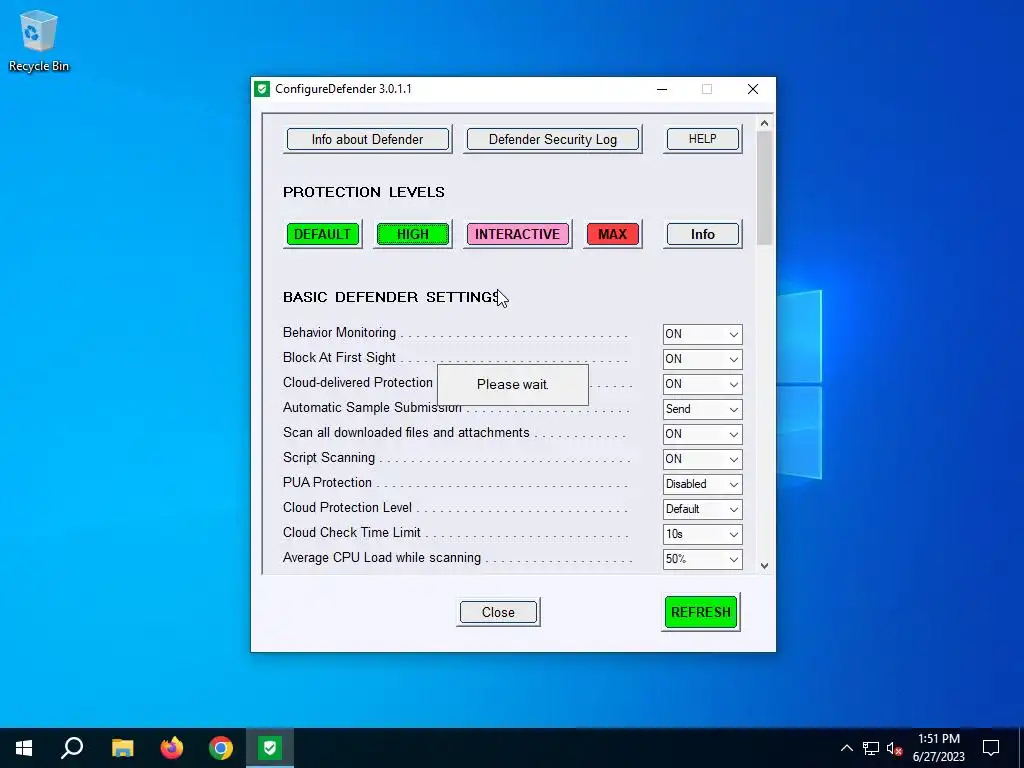Image resolution: width=1024 pixels, height=768 pixels.
Task: Open Average CPU Load dropdown
Action: [703, 559]
